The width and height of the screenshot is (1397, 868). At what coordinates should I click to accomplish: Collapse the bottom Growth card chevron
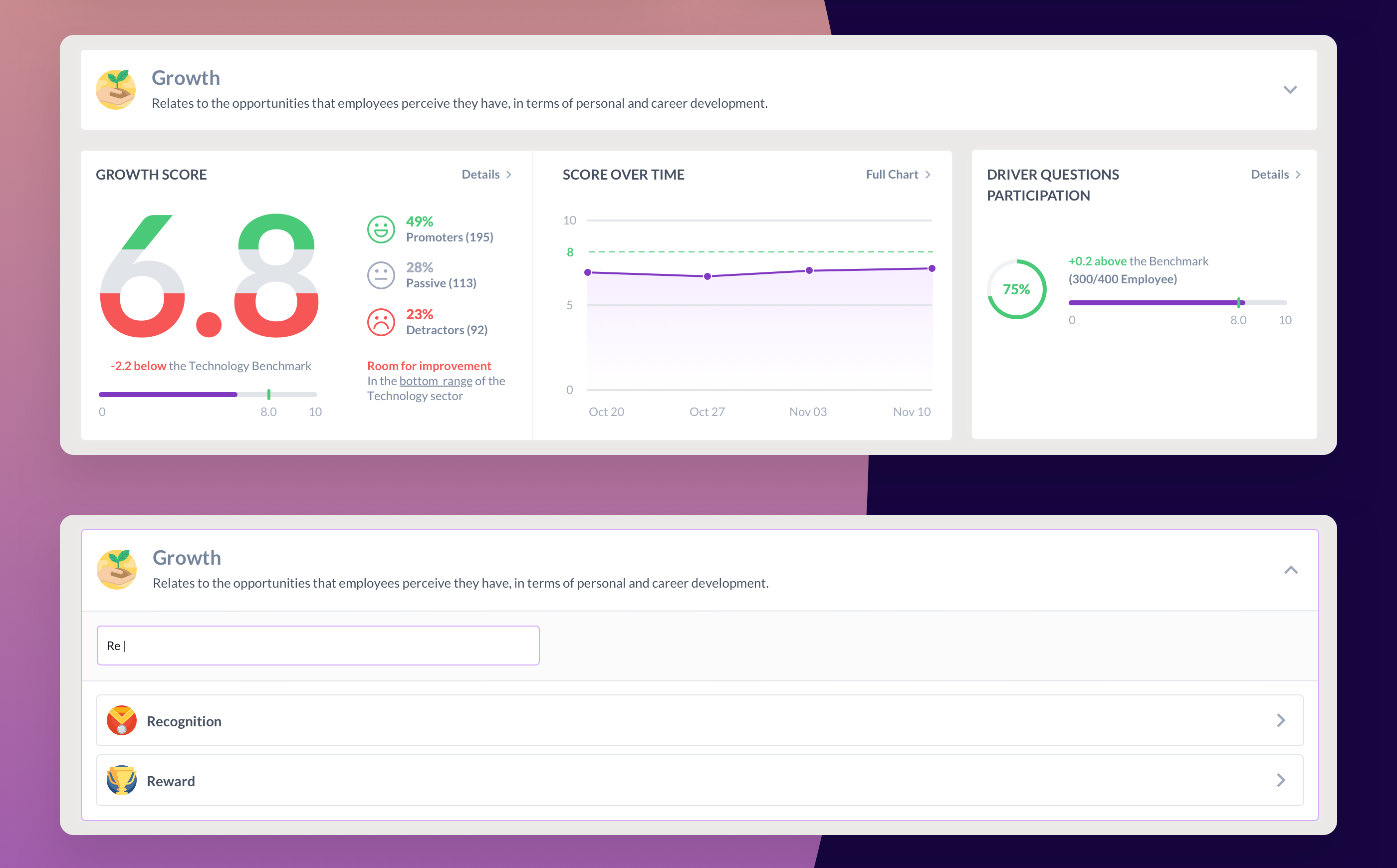(1291, 570)
